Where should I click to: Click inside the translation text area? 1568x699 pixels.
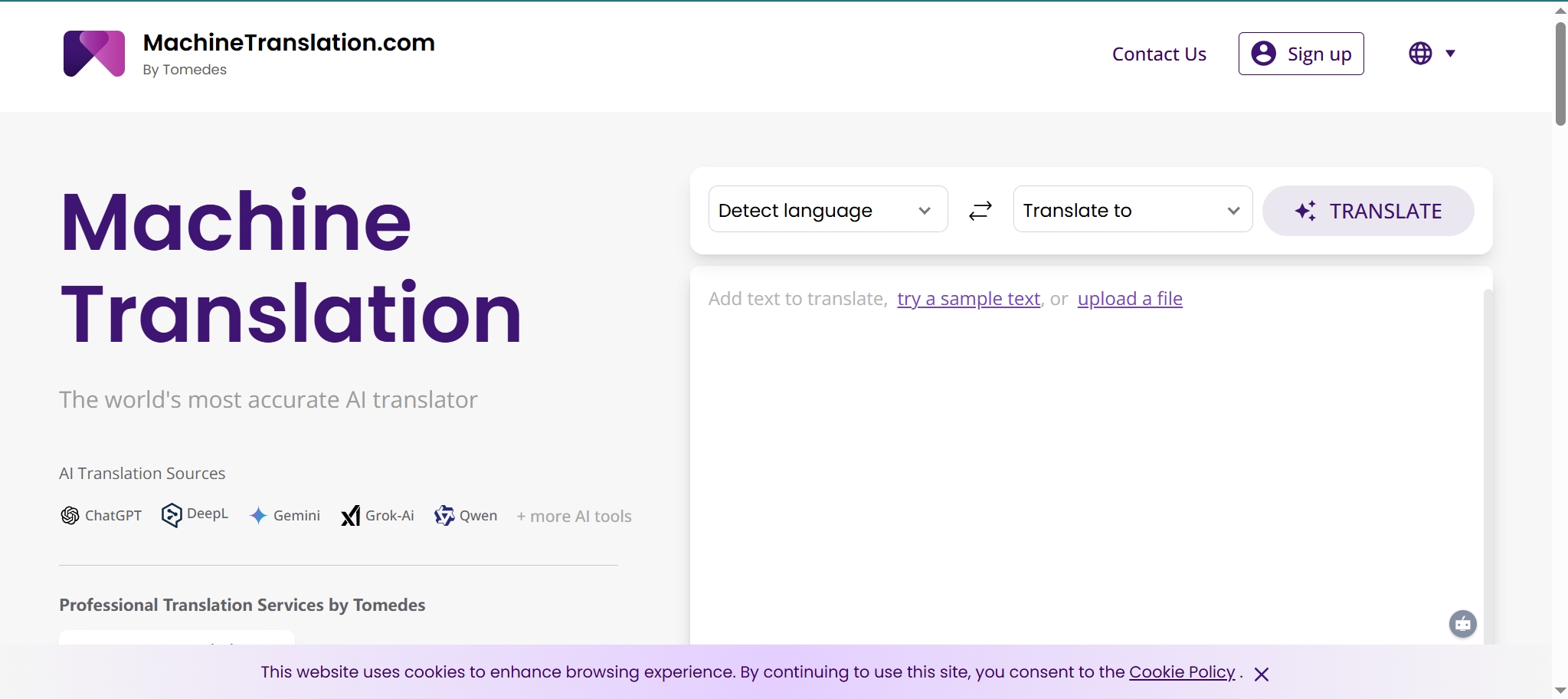(x=1072, y=460)
